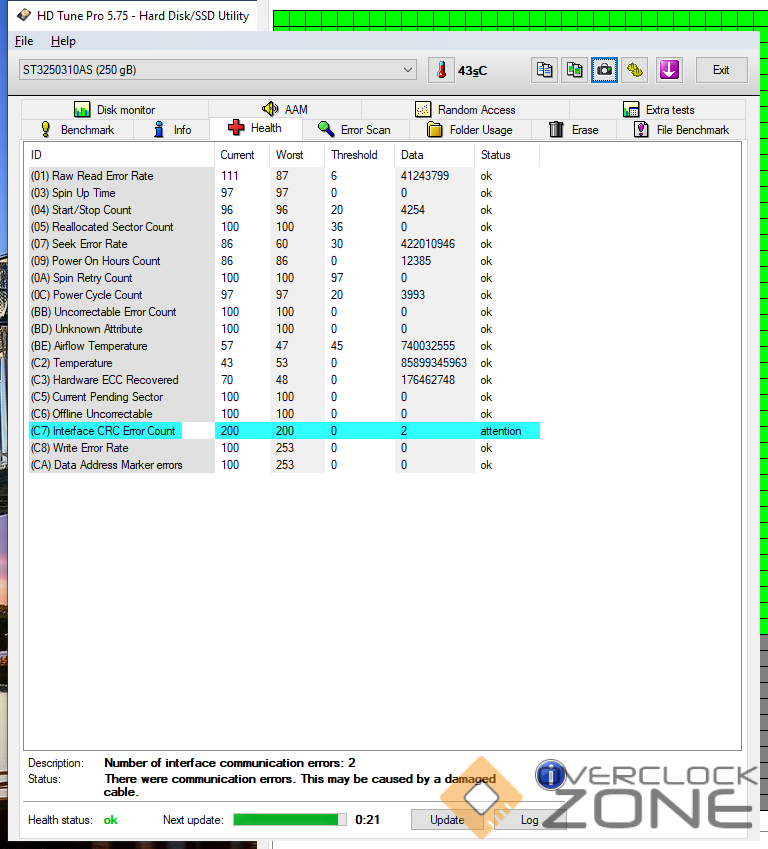Click the ID column header
768x849 pixels.
click(119, 155)
